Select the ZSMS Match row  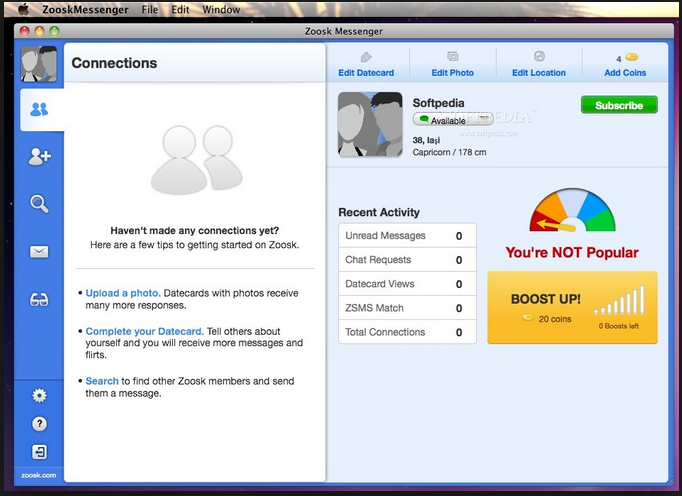point(408,308)
